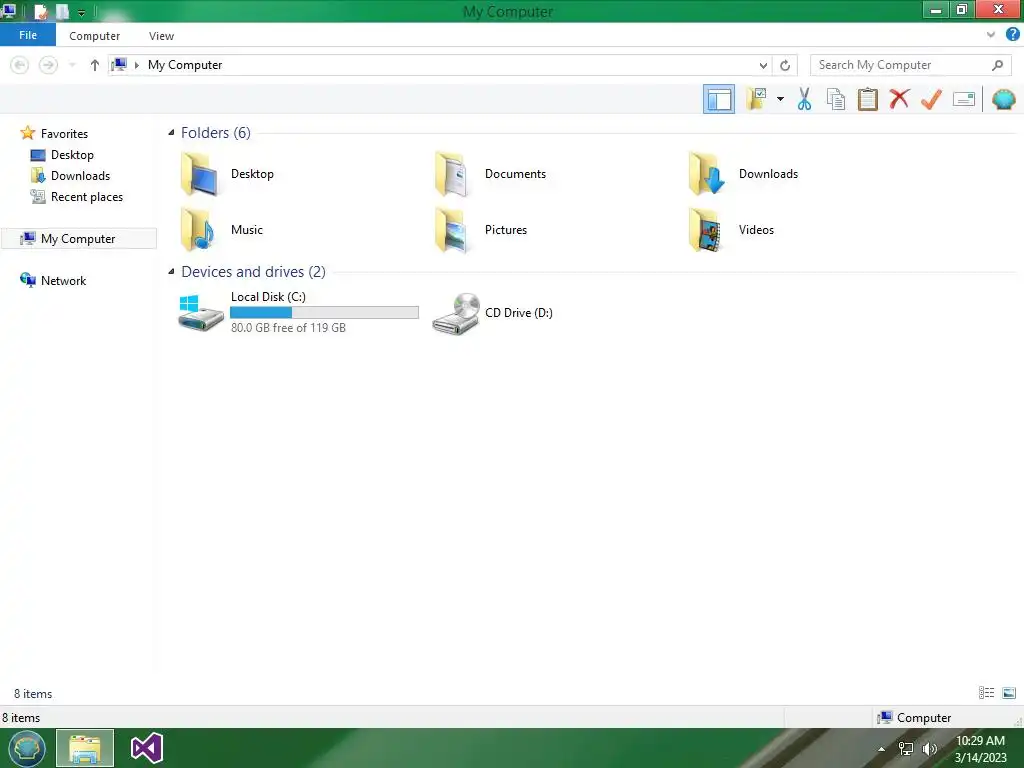Click the Back navigation arrow
The width and height of the screenshot is (1024, 768).
(x=20, y=65)
